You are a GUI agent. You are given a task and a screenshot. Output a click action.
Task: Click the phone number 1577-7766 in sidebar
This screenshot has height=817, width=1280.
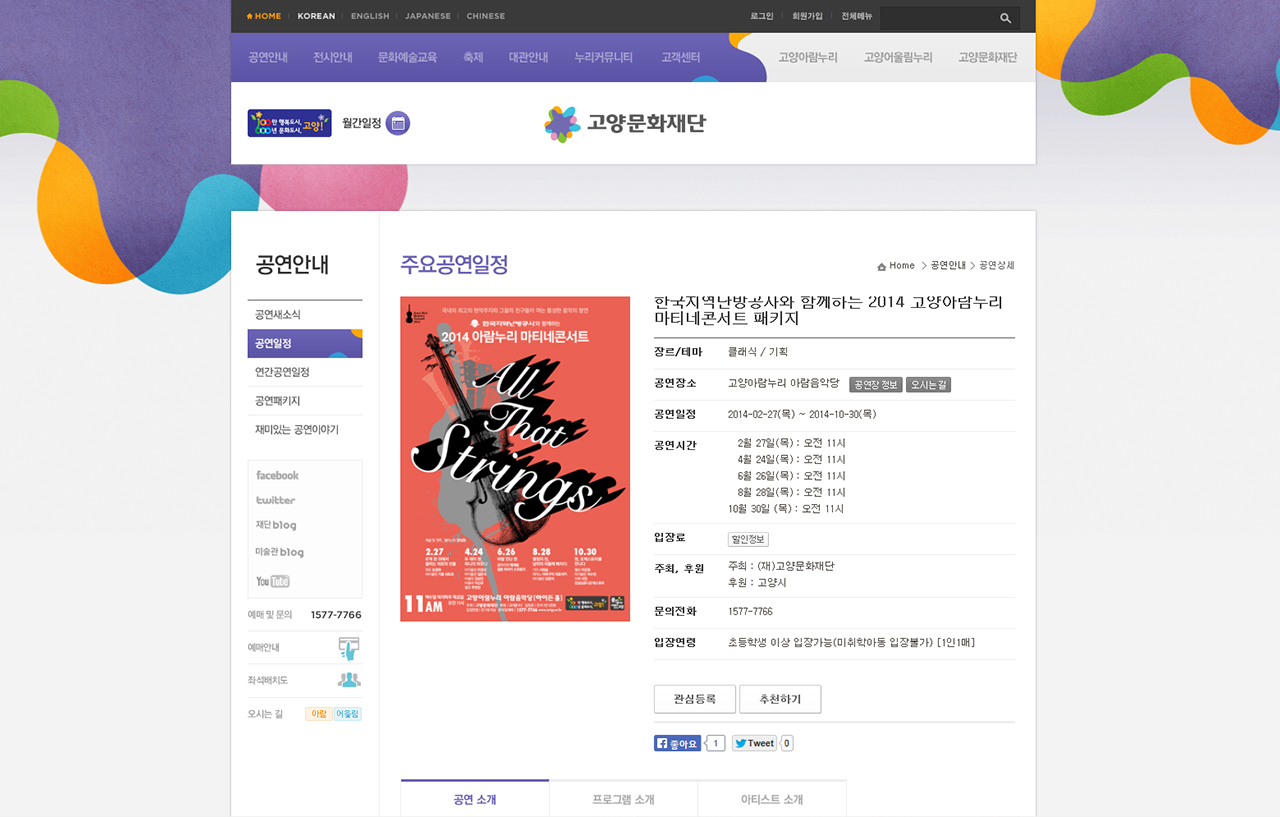click(336, 615)
